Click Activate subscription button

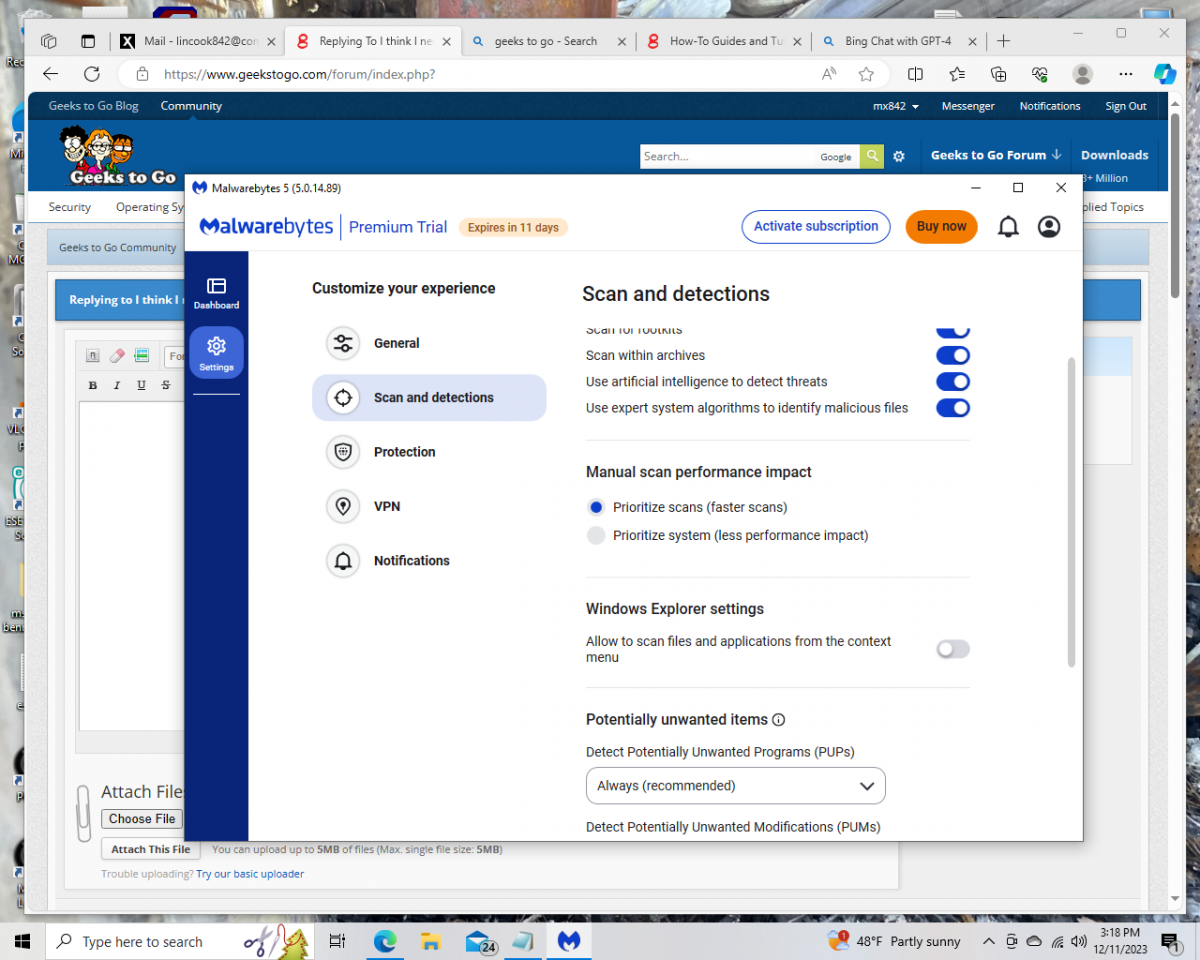click(816, 227)
